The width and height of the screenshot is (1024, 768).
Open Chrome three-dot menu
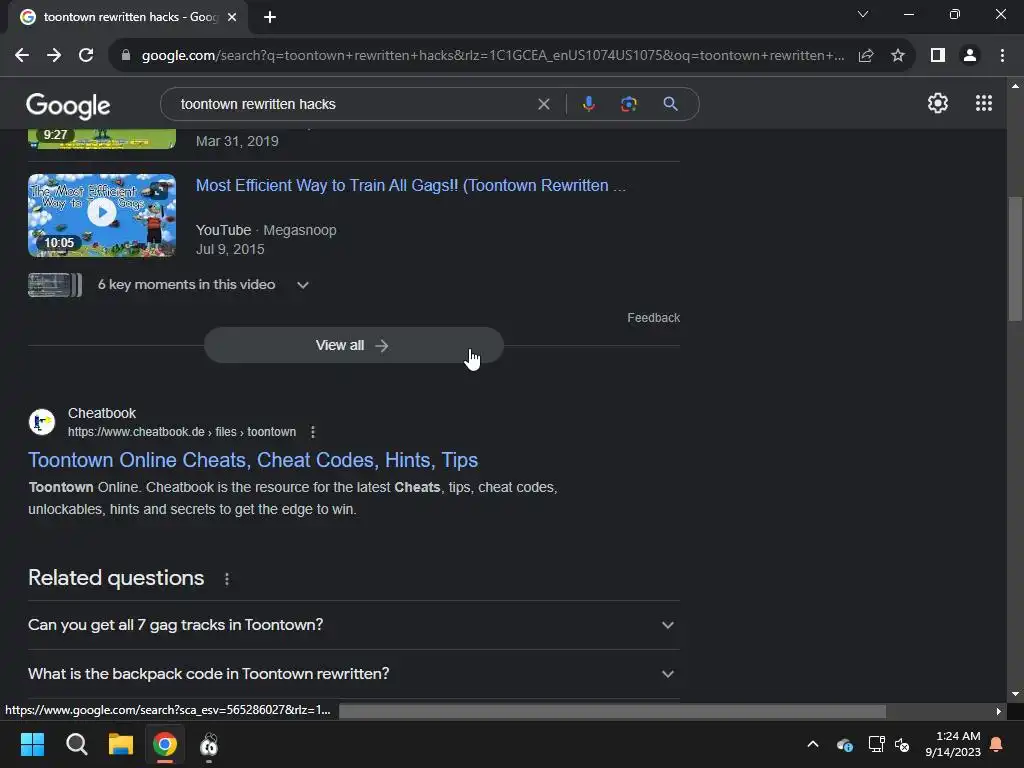[x=1002, y=56]
